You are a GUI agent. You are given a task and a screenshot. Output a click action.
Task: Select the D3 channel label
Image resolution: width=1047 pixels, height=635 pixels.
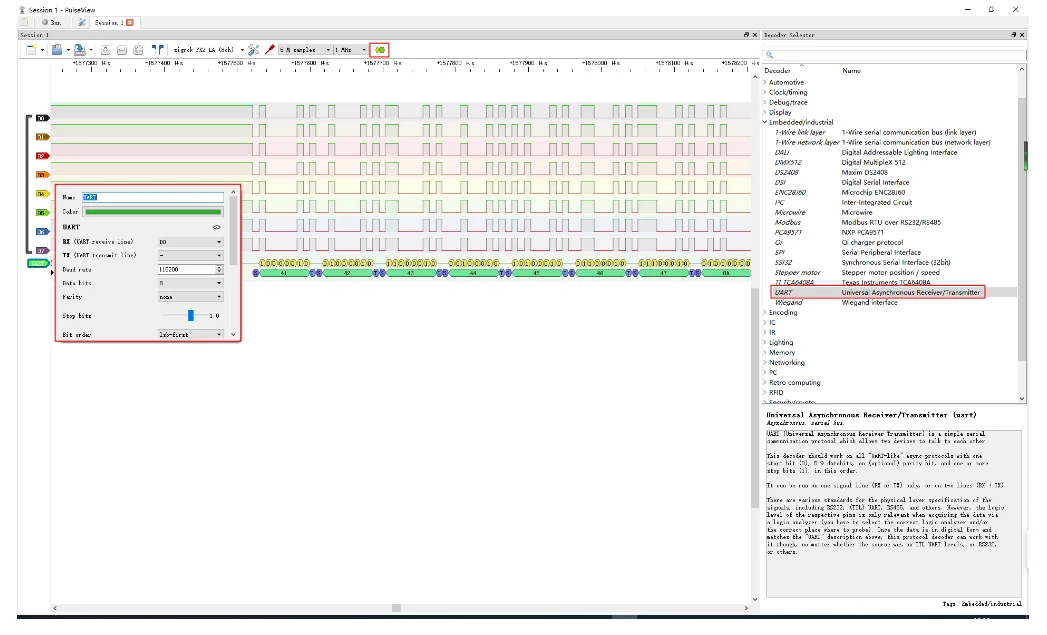click(x=42, y=174)
